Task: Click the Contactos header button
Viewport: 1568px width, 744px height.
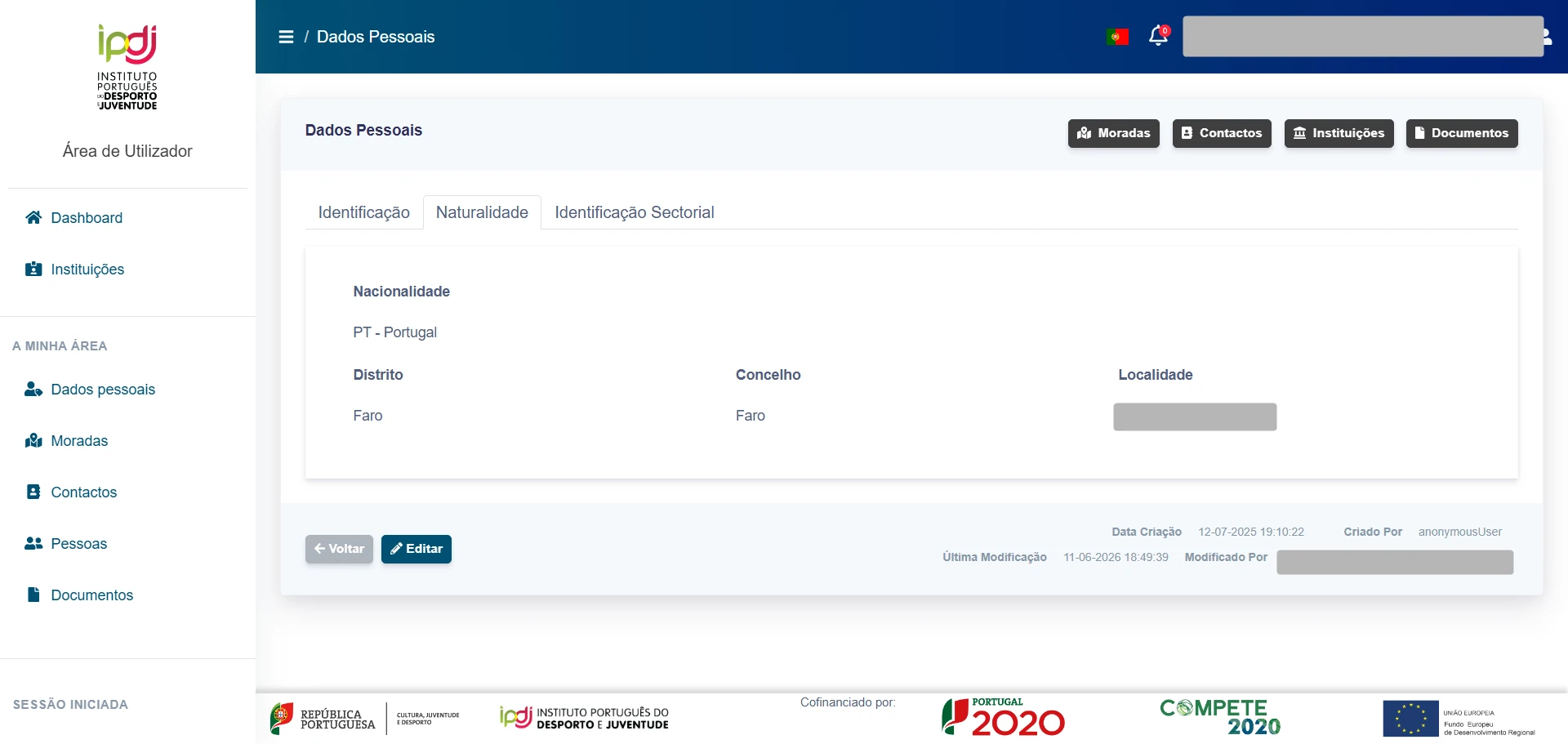Action: (x=1222, y=133)
